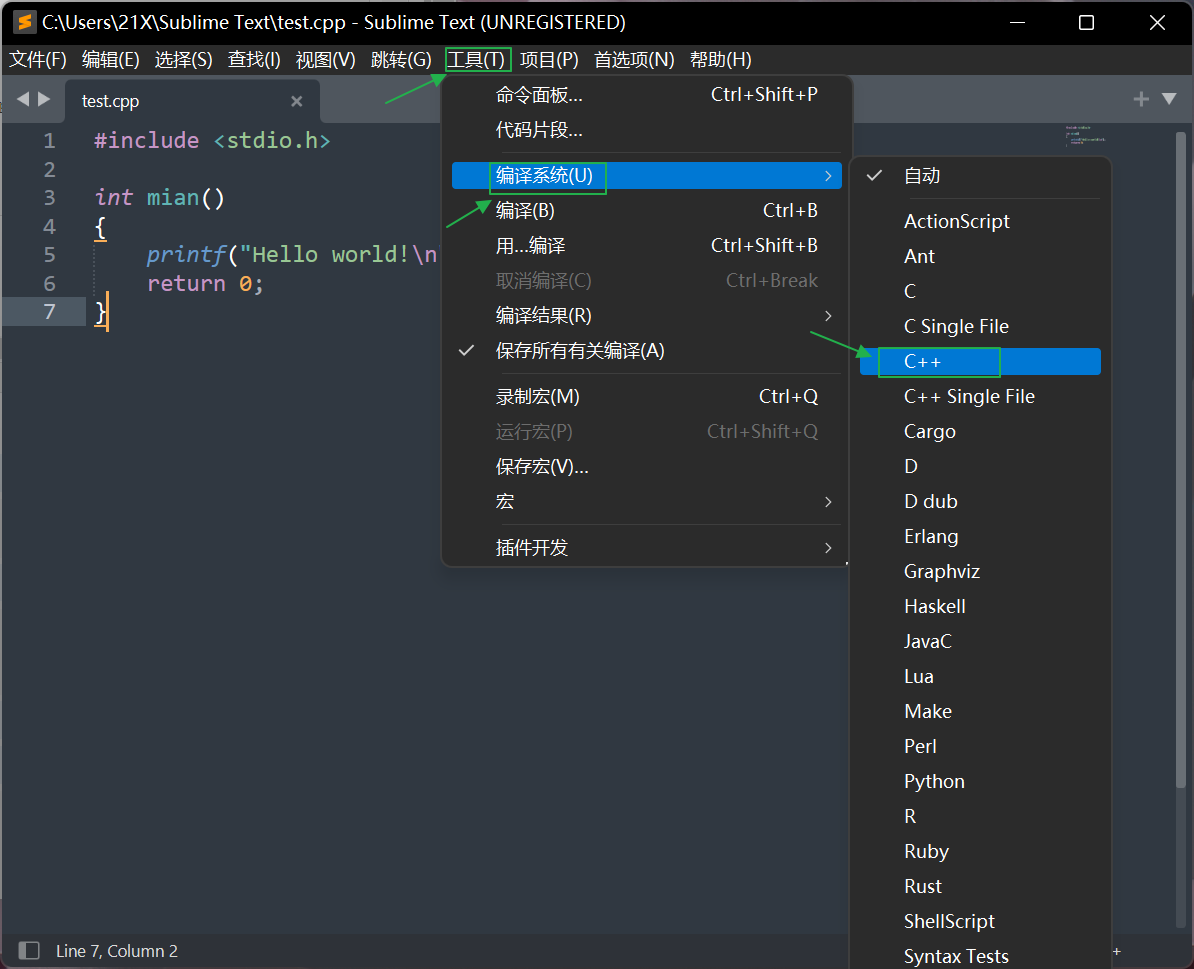This screenshot has width=1194, height=969.
Task: Open the 项目(P) menu
Action: [549, 59]
